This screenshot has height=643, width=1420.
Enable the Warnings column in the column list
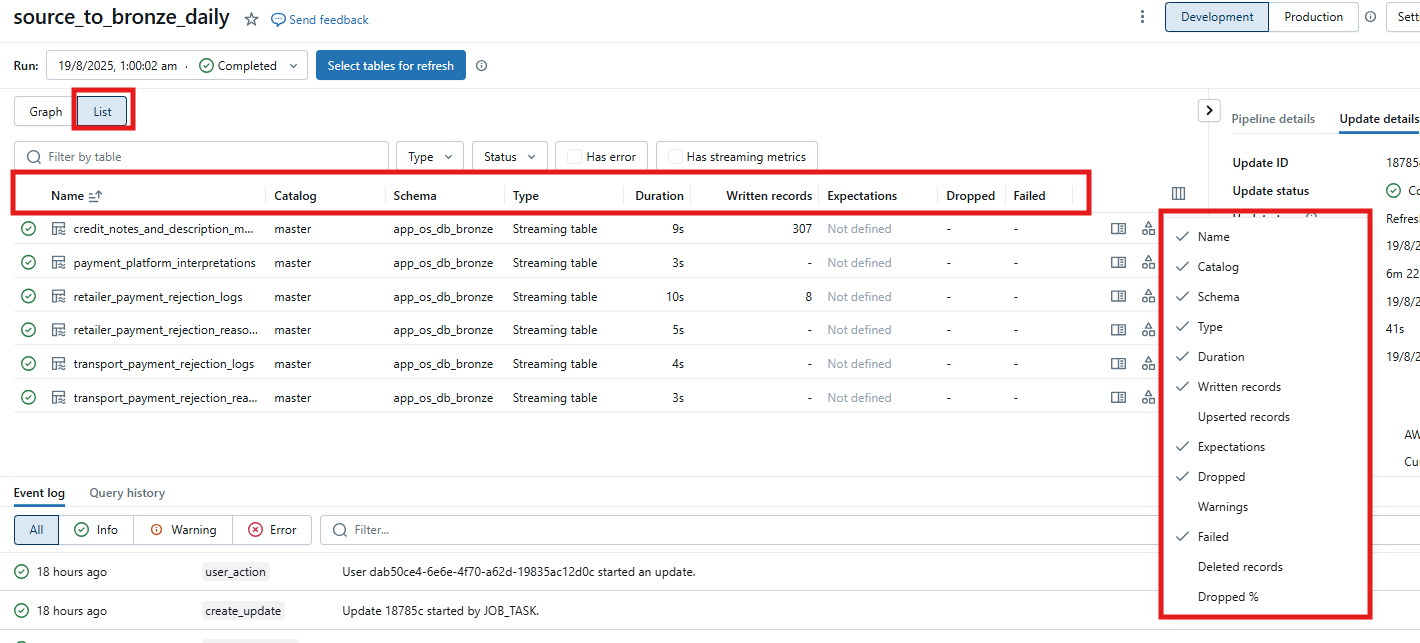point(1223,506)
